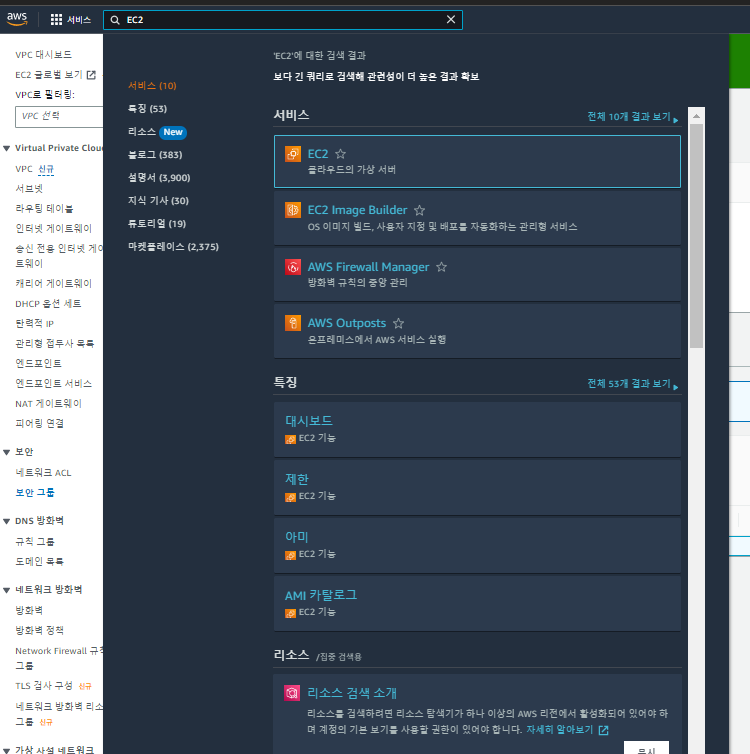Click the AWS Outposts icon
The image size is (750, 754).
pyautogui.click(x=293, y=323)
